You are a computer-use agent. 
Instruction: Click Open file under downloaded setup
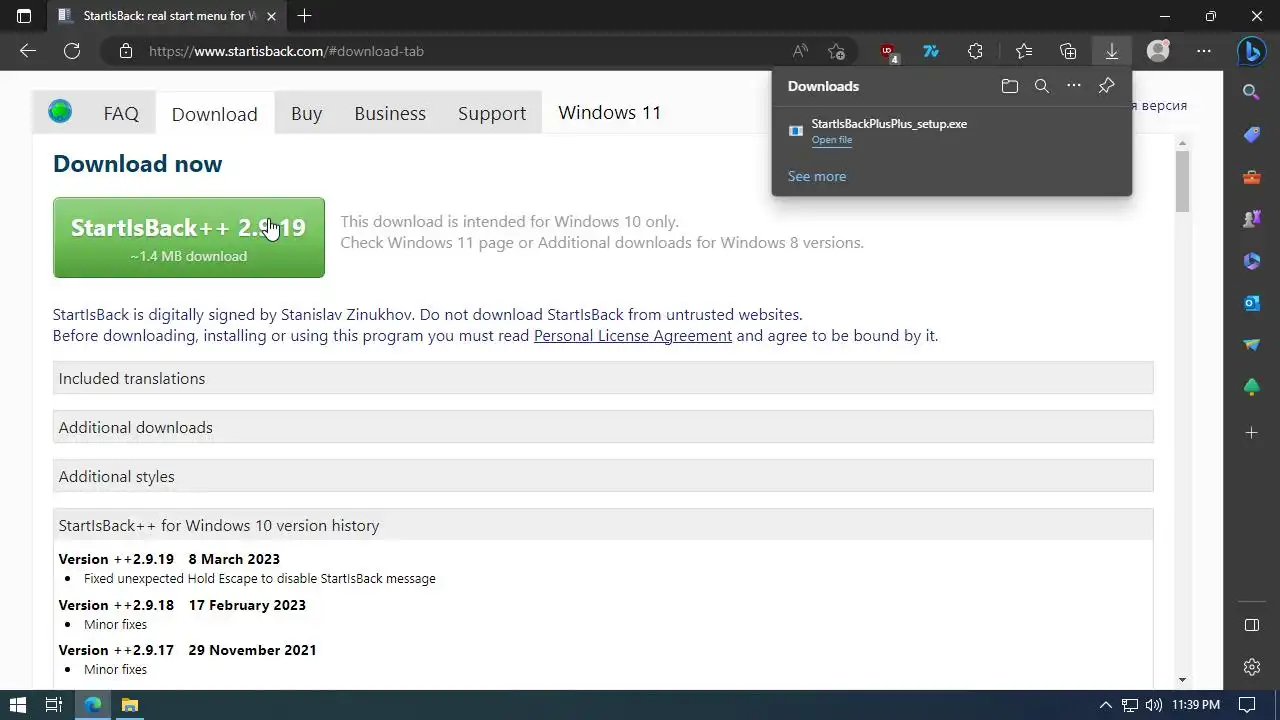832,140
